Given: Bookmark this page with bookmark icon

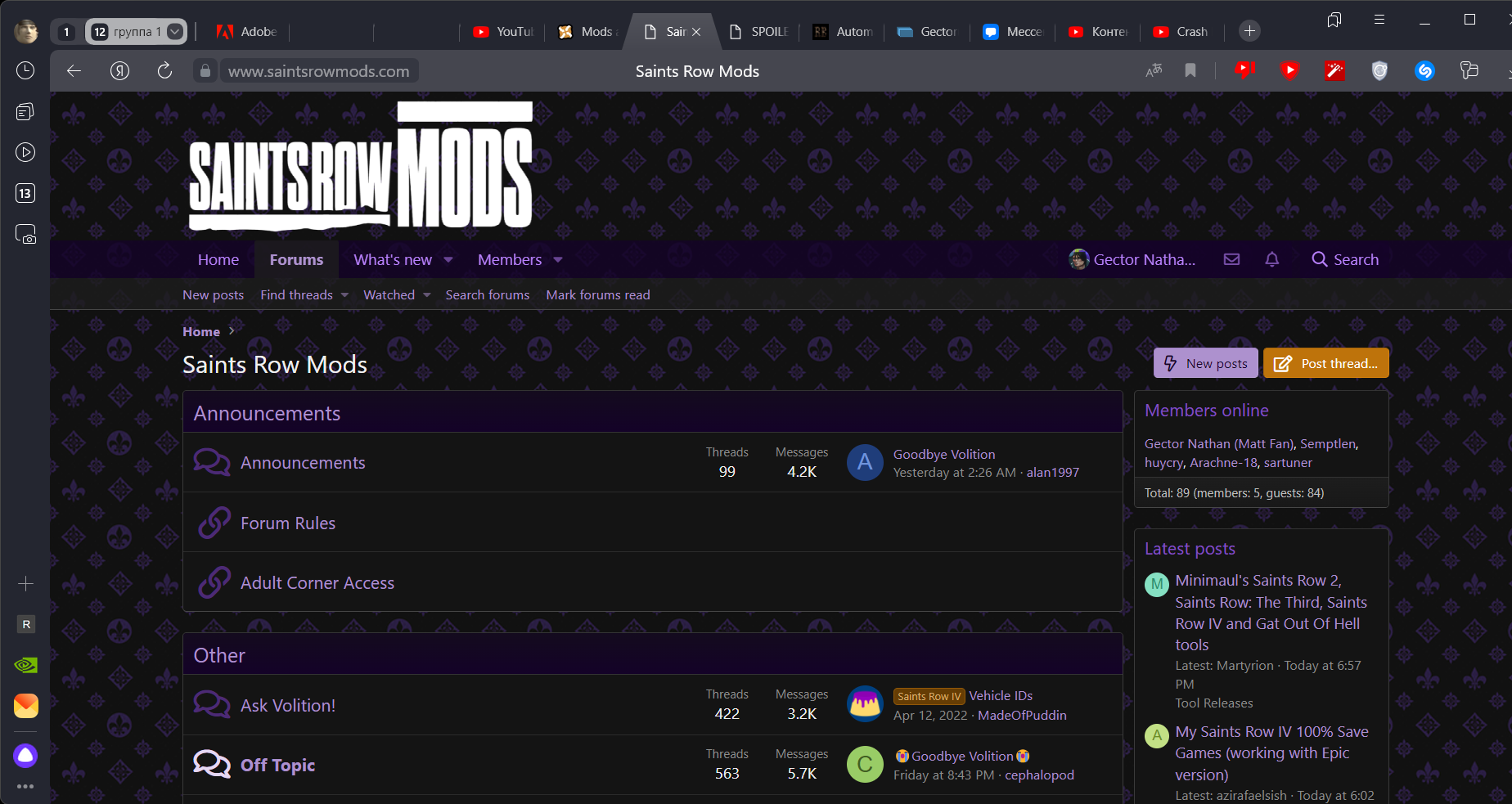Looking at the screenshot, I should pos(1190,71).
